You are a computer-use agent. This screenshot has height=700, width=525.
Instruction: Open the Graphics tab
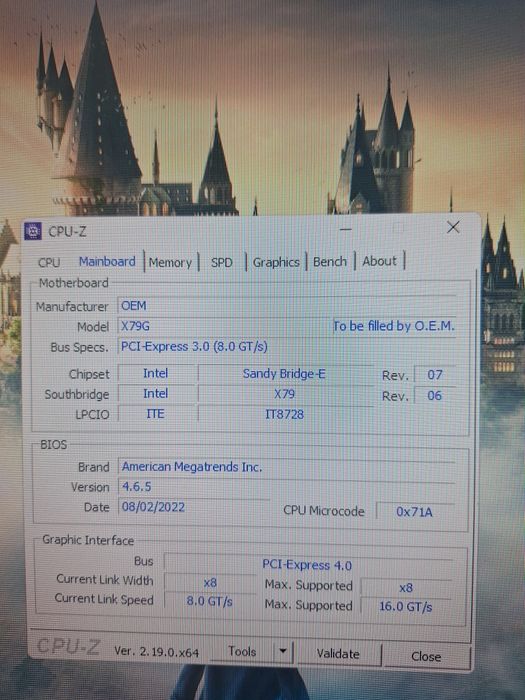(x=276, y=262)
